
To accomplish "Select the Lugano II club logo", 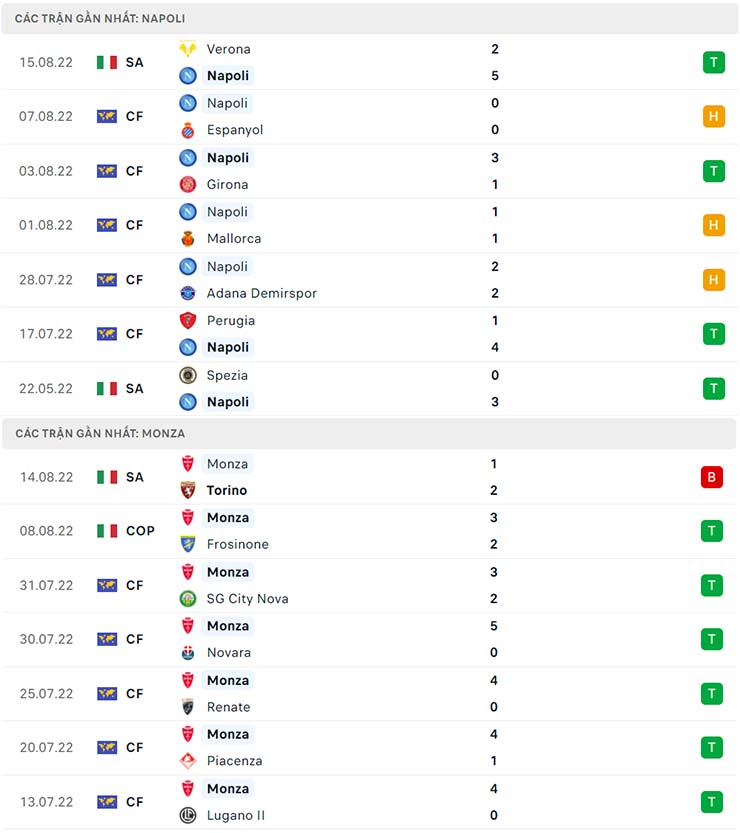I will (x=186, y=815).
